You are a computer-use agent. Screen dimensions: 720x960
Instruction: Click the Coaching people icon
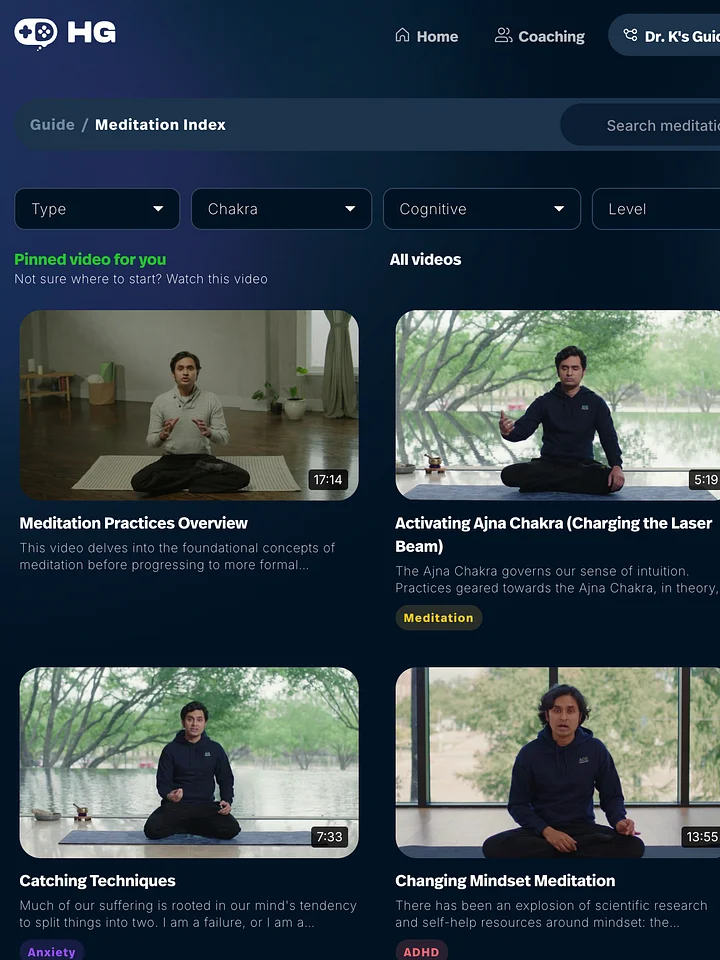[x=503, y=36]
